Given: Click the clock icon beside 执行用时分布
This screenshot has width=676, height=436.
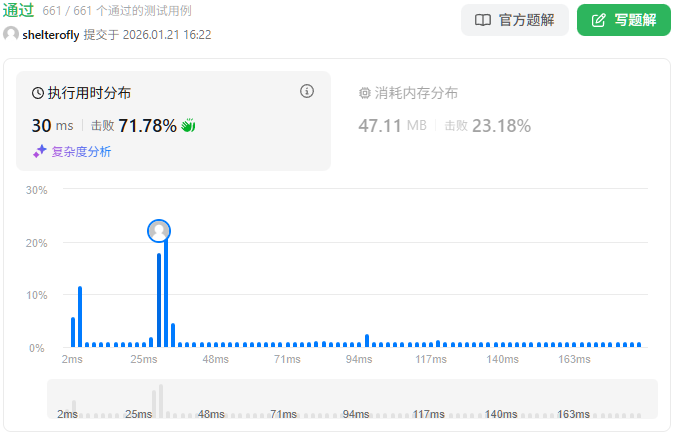Looking at the screenshot, I should 38,93.
